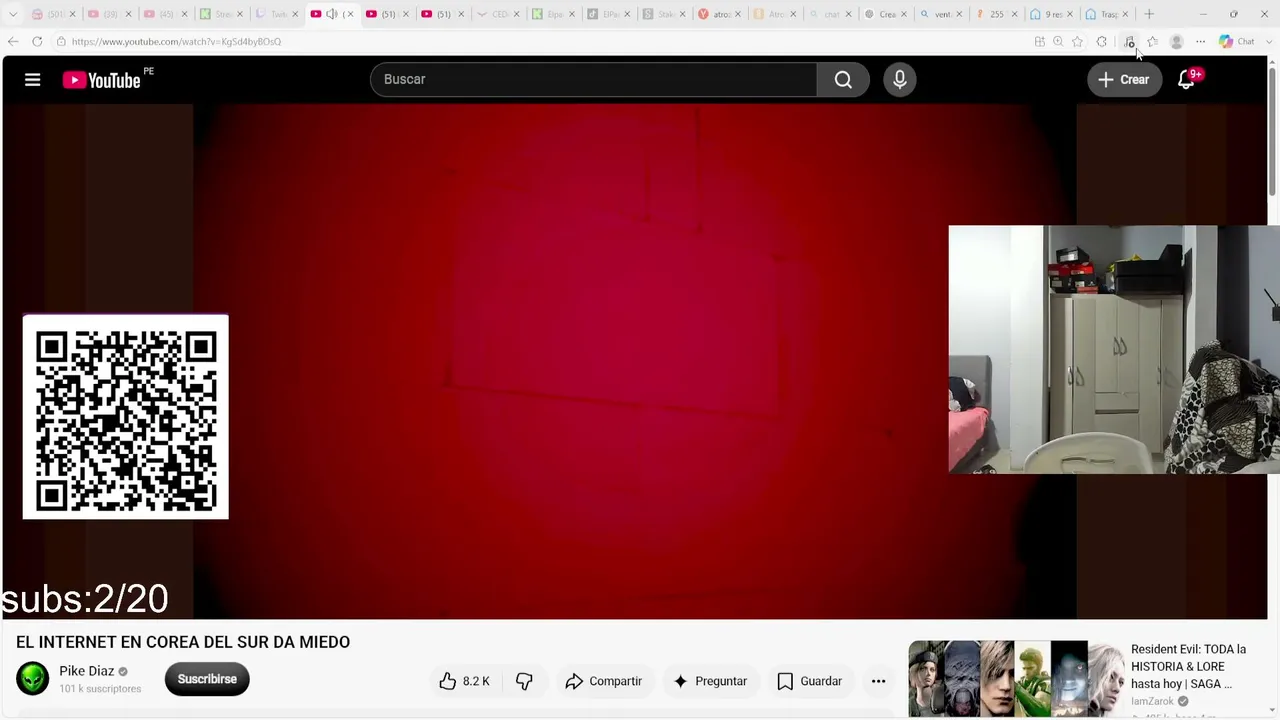Click the webcam overlay in the video
The width and height of the screenshot is (1280, 720).
tap(1114, 349)
